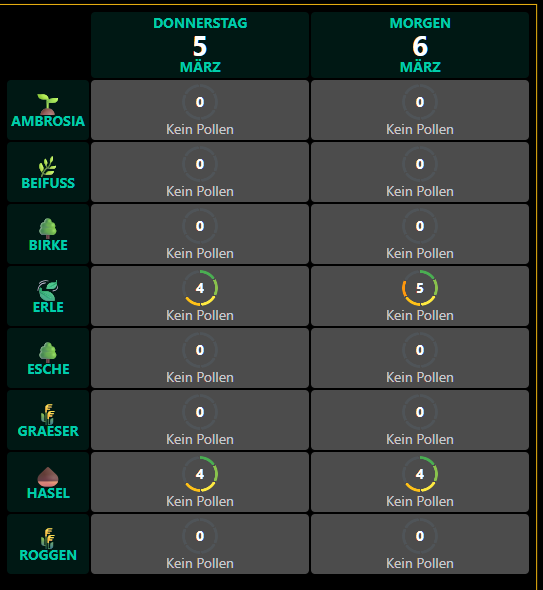Click Birke Morgen Kein Pollen cell

point(420,234)
